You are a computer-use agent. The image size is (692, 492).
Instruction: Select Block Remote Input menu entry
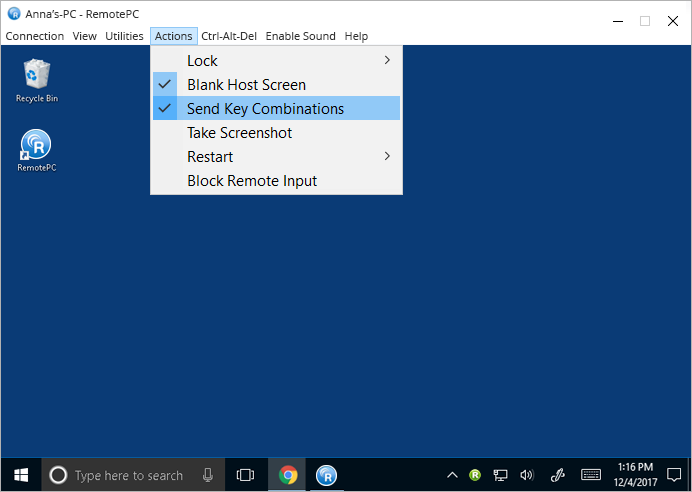(x=276, y=180)
